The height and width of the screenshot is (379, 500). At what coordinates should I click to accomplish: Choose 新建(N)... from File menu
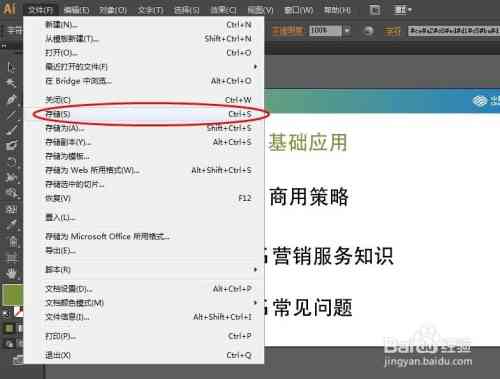[144, 25]
